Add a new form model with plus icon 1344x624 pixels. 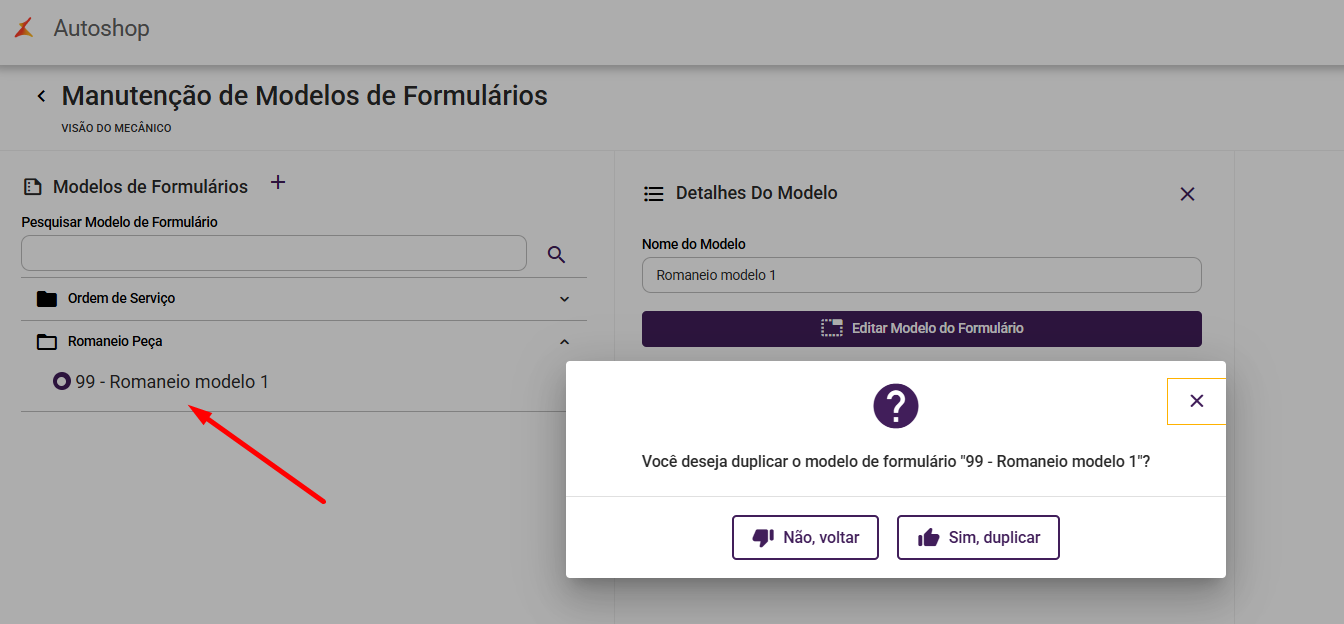[x=278, y=182]
